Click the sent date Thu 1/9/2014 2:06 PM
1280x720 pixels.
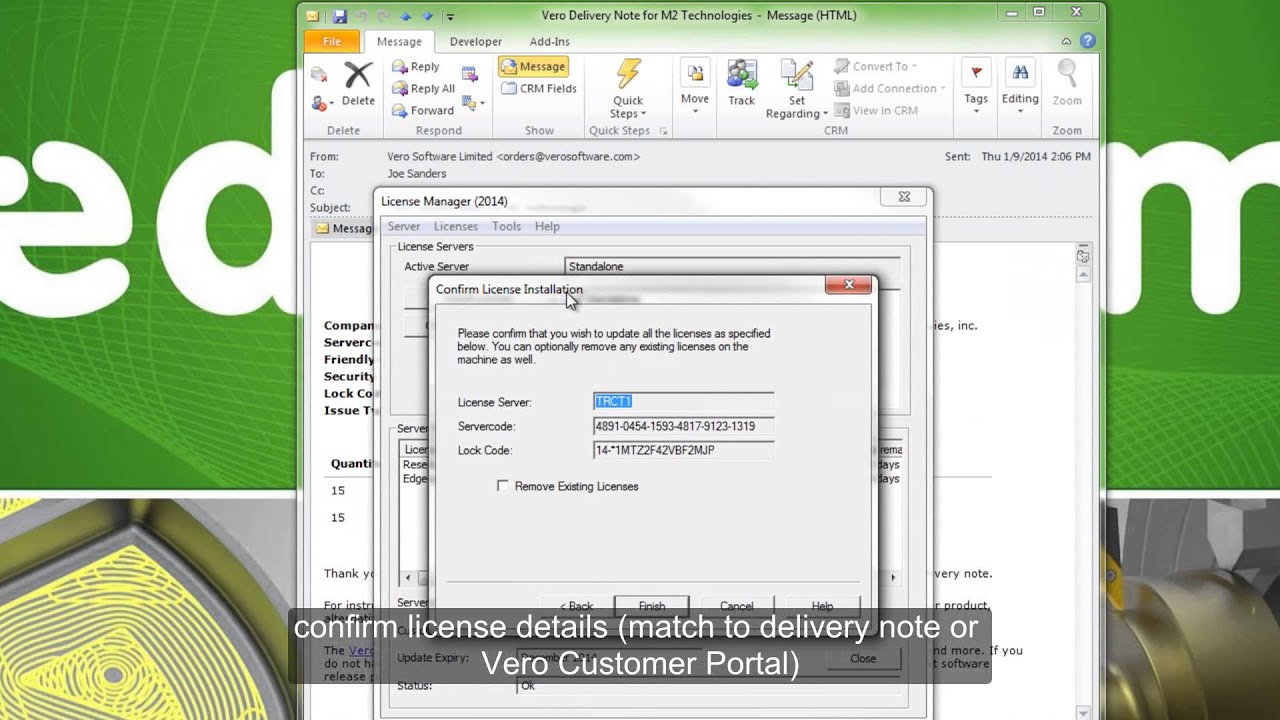click(1036, 157)
